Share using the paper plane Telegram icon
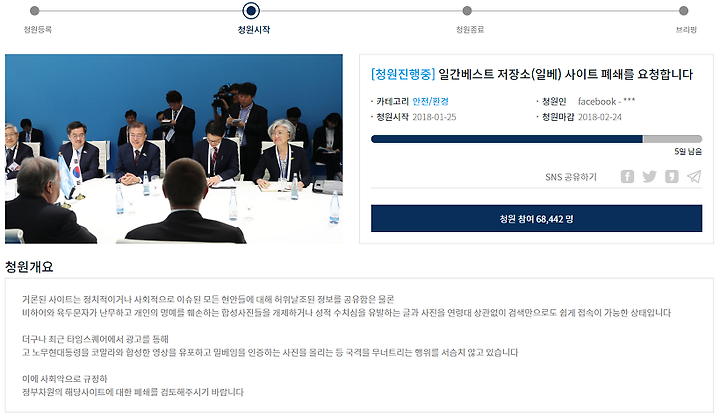This screenshot has width=720, height=417. (x=694, y=176)
